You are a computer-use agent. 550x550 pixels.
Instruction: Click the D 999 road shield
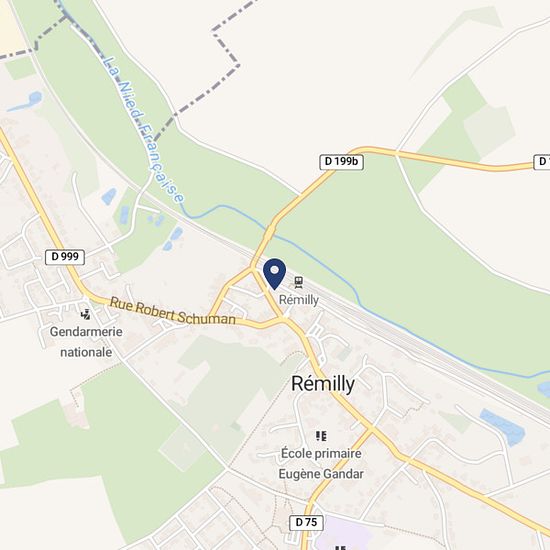click(x=65, y=257)
